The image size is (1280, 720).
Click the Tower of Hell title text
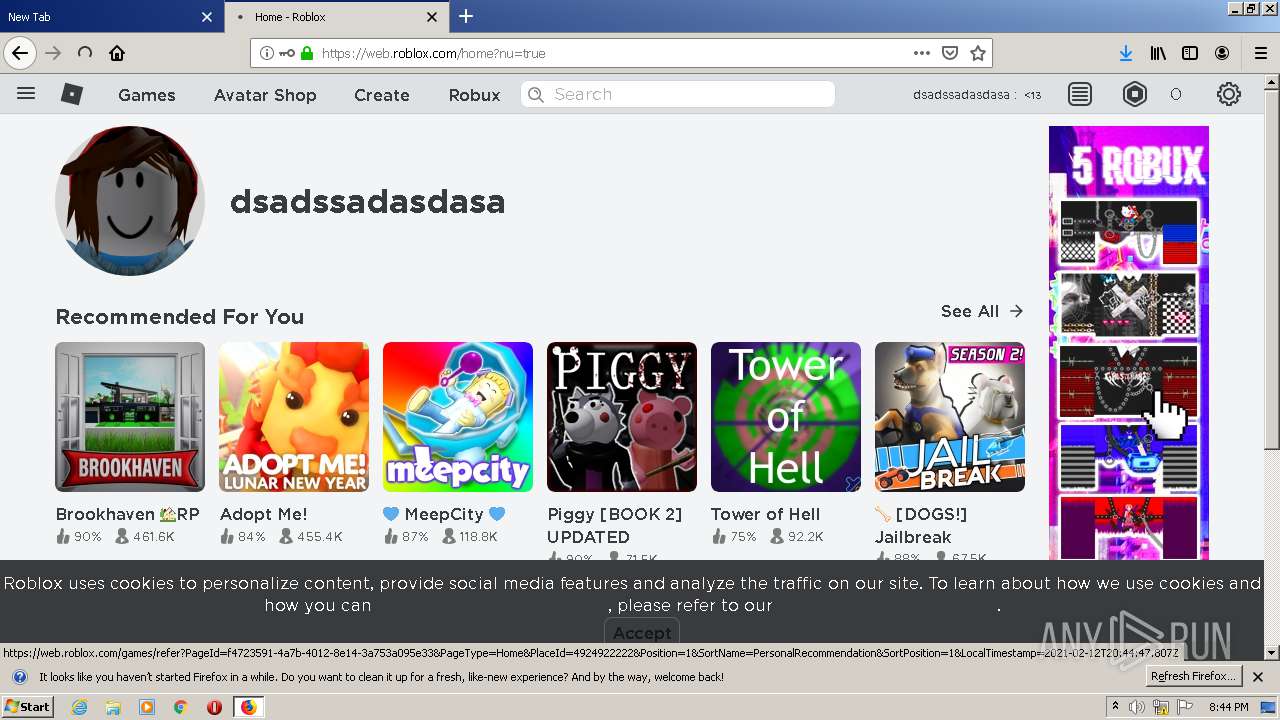765,514
